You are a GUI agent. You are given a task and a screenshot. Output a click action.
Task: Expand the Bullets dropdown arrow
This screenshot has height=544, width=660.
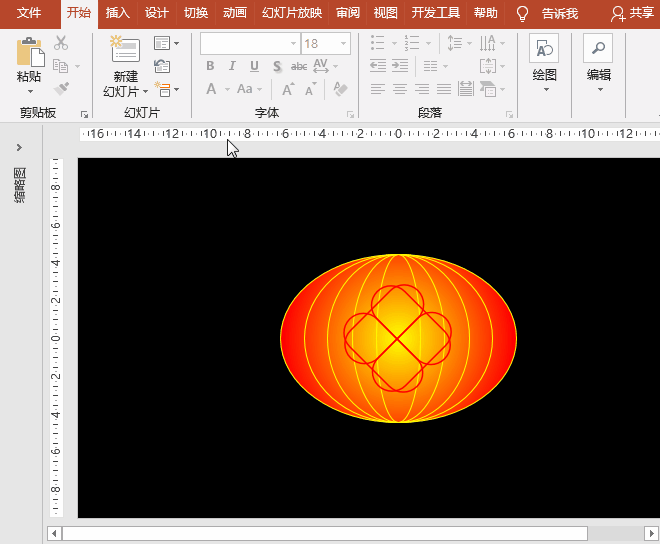pyautogui.click(x=394, y=43)
